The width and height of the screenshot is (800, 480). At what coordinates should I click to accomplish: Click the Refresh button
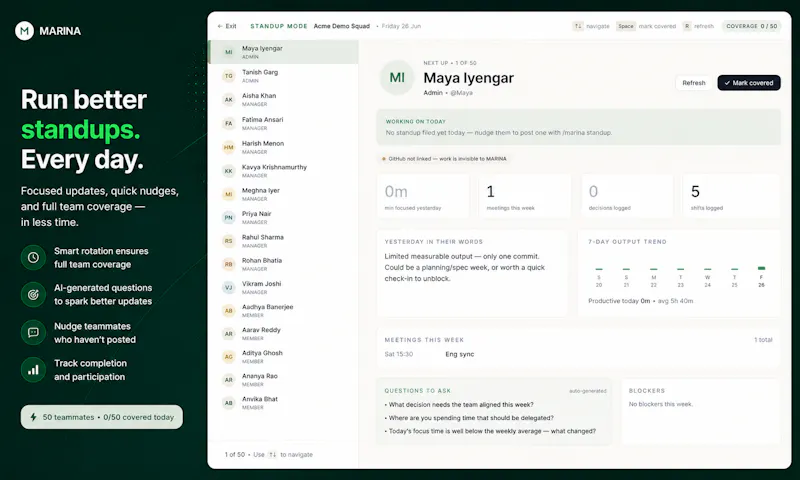(x=693, y=83)
